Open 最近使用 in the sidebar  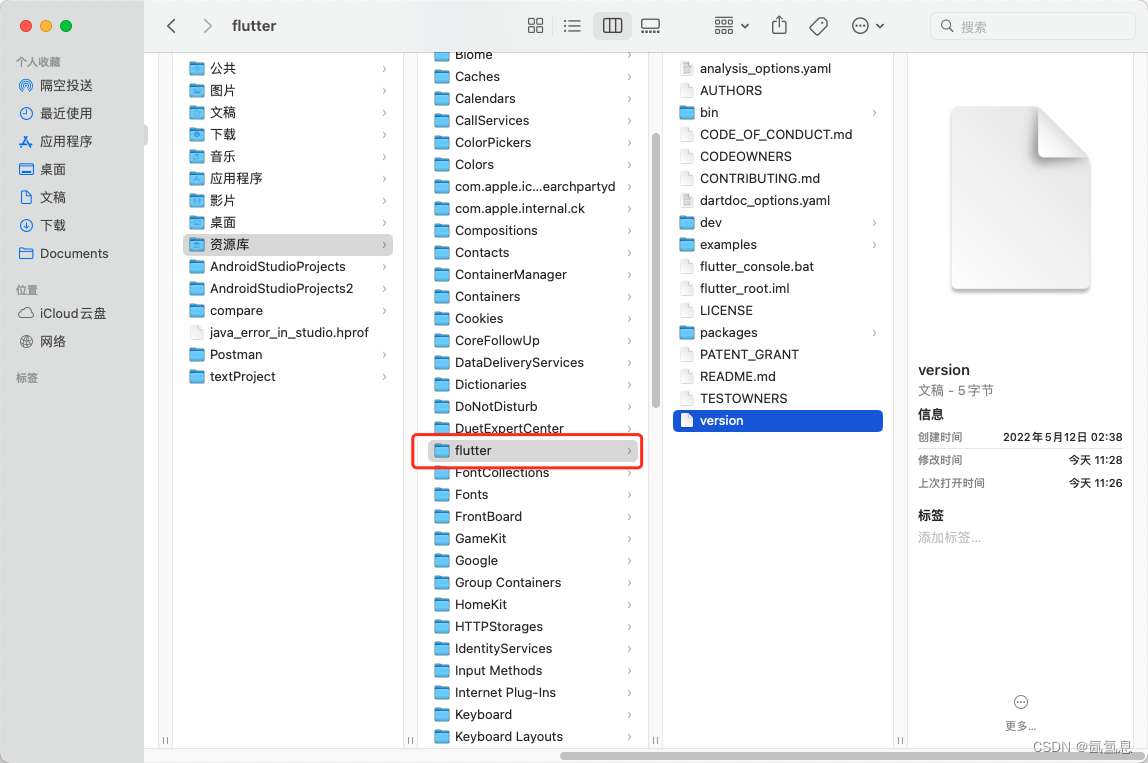point(66,113)
